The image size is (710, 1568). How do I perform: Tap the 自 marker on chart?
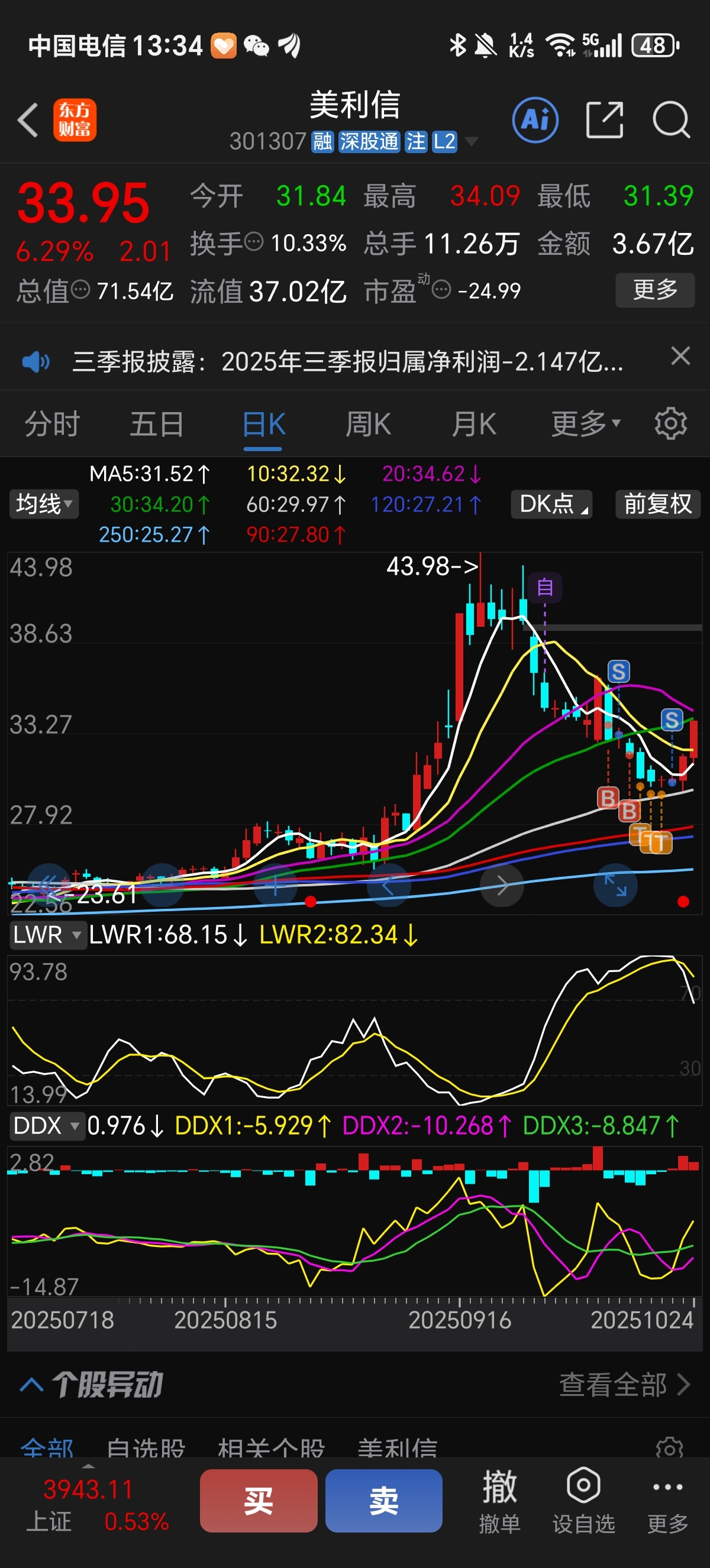[544, 587]
